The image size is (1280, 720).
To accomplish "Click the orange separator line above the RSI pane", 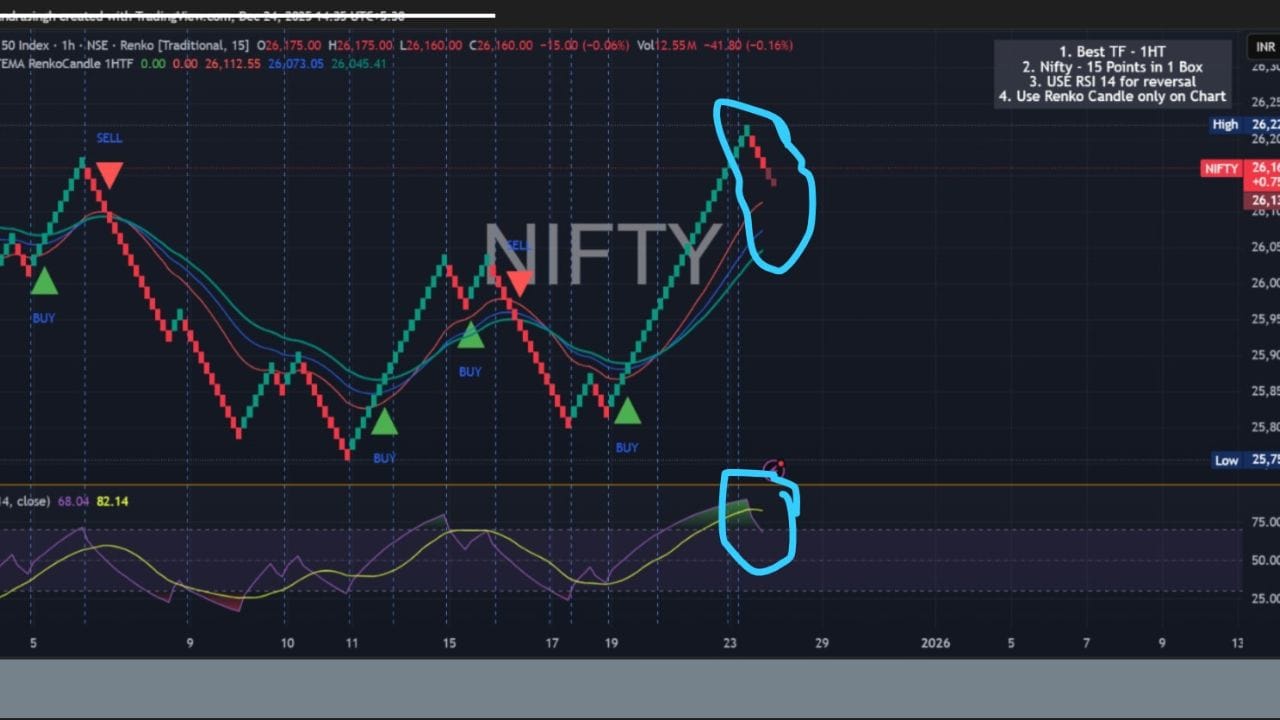I will [600, 485].
